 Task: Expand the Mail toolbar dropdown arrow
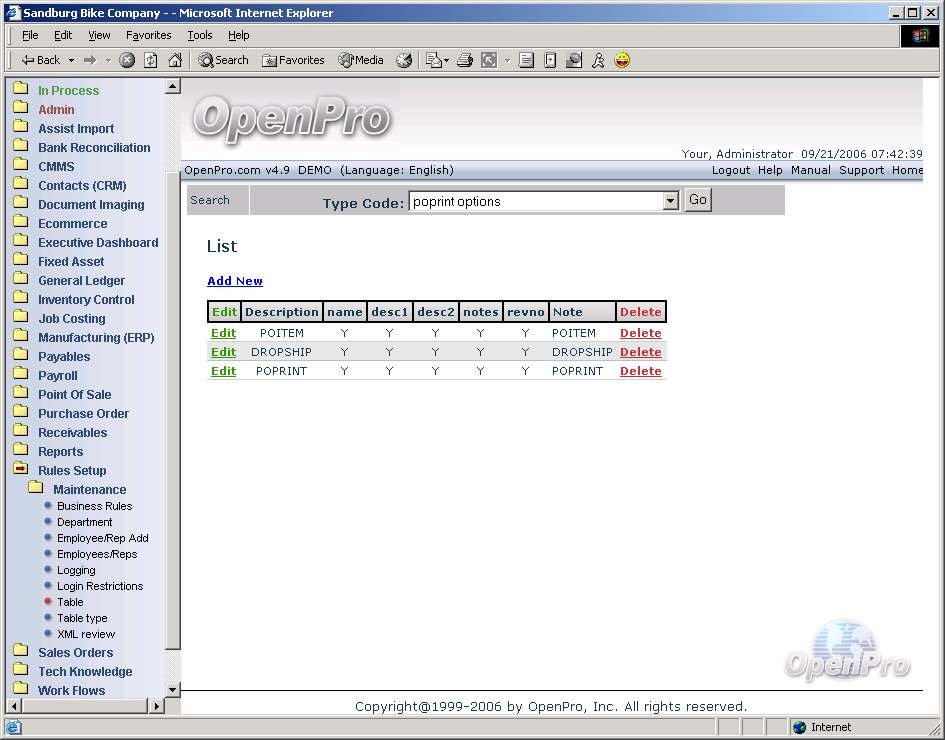446,60
